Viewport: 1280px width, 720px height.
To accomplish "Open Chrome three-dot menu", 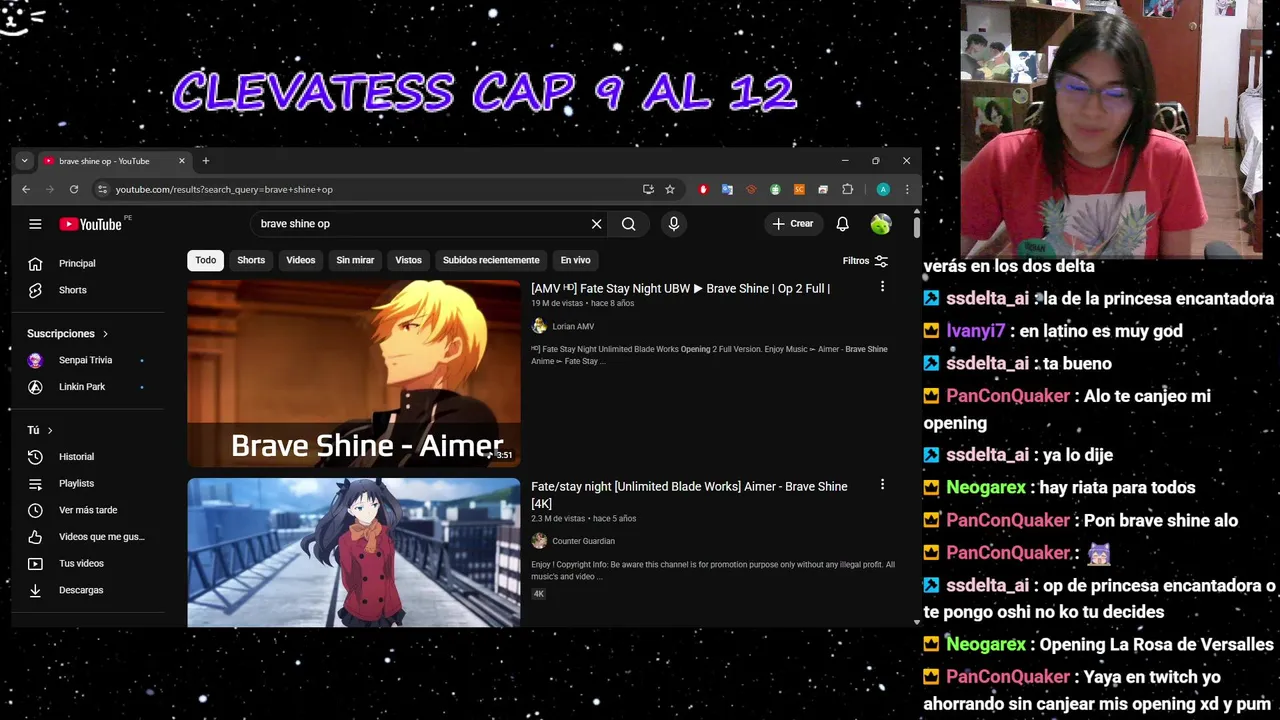I will (907, 189).
